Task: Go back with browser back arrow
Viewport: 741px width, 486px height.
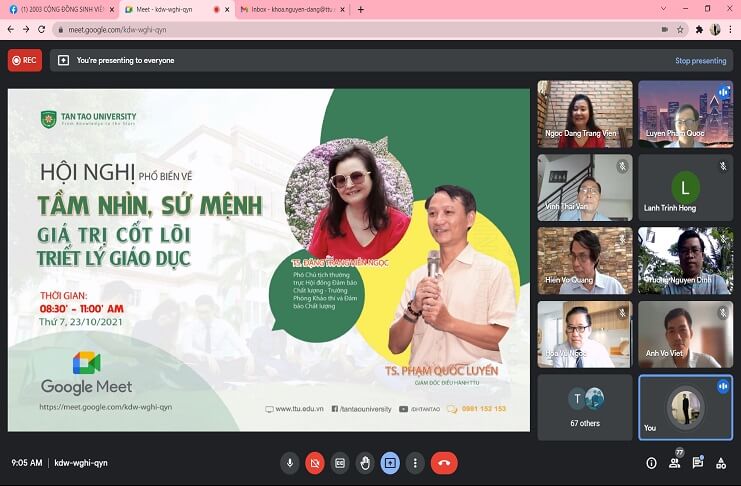Action: tap(10, 29)
